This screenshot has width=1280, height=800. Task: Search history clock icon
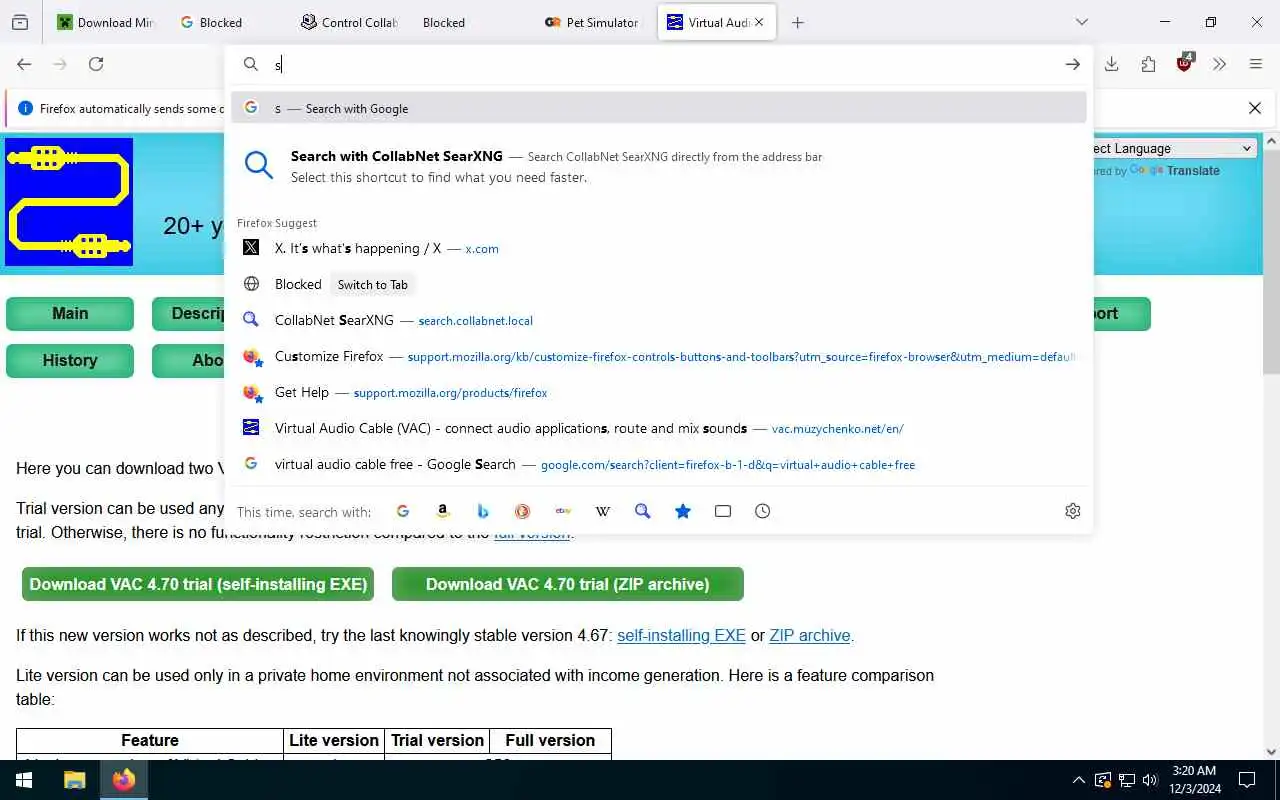(x=763, y=511)
